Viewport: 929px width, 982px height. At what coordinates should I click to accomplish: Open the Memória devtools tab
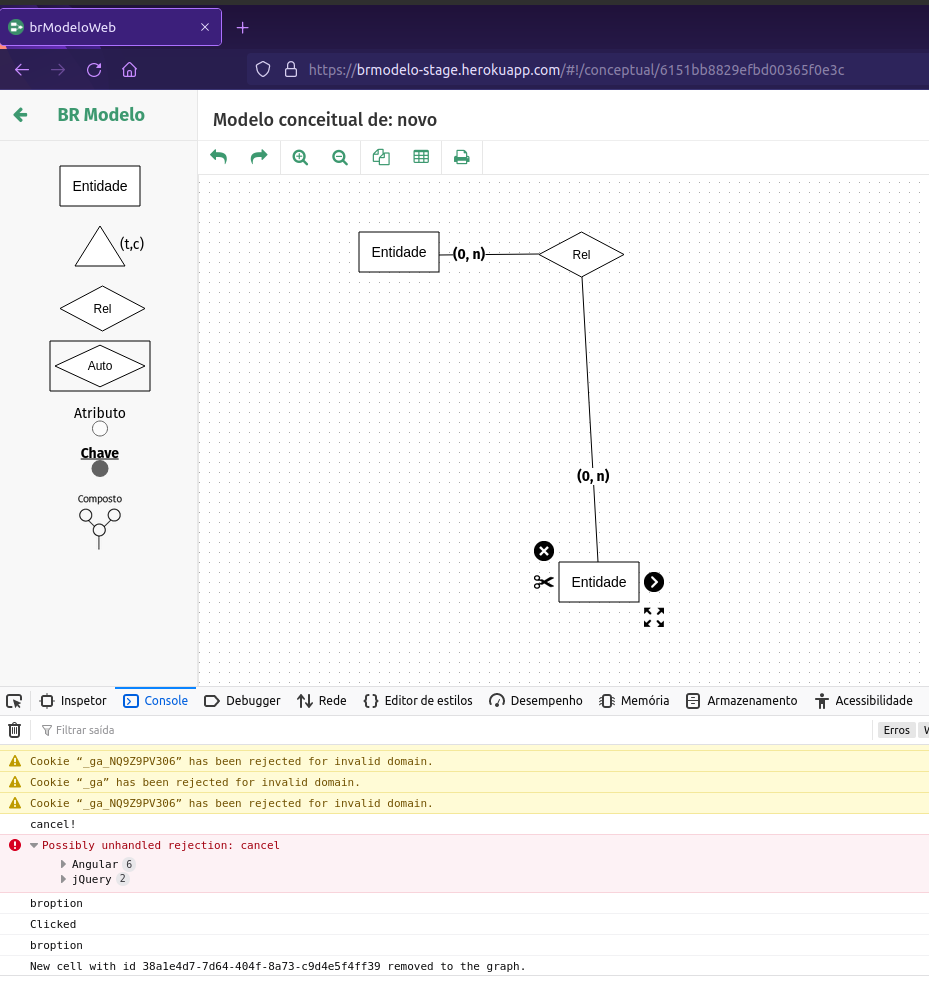(634, 701)
